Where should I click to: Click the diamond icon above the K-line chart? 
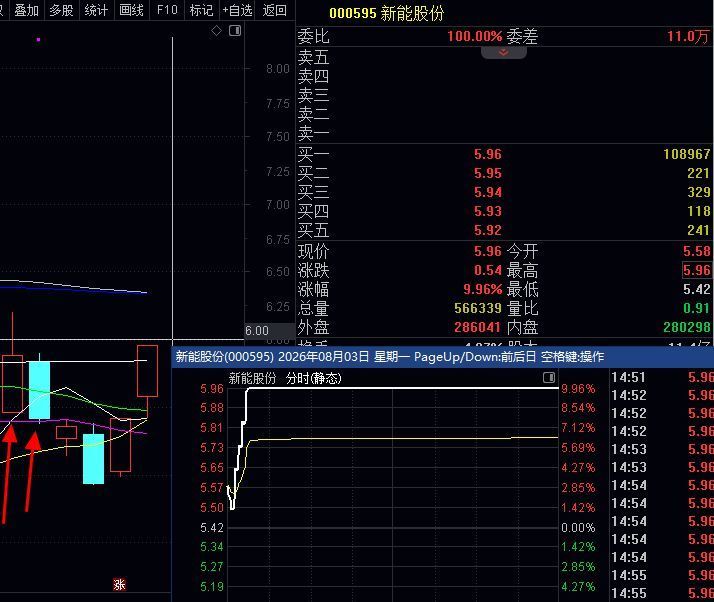point(216,31)
